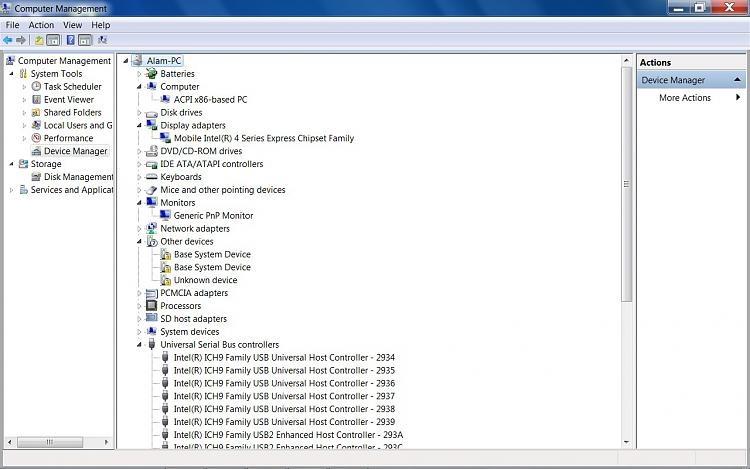
Task: Collapse the Device Manager actions header
Action: click(x=737, y=80)
